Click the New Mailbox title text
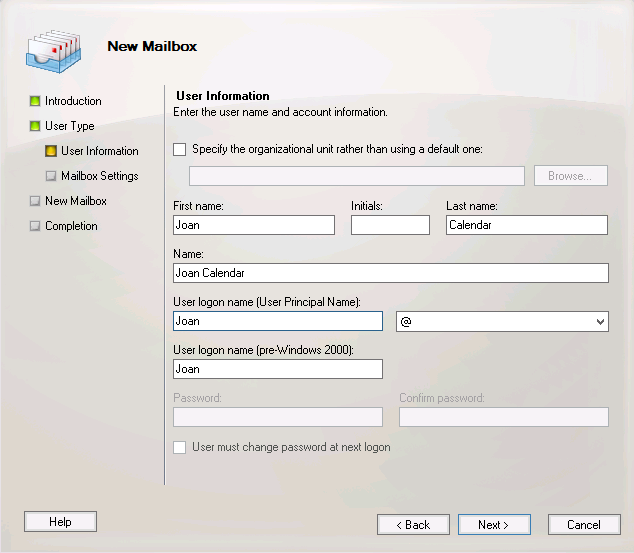This screenshot has width=634, height=553. [152, 46]
